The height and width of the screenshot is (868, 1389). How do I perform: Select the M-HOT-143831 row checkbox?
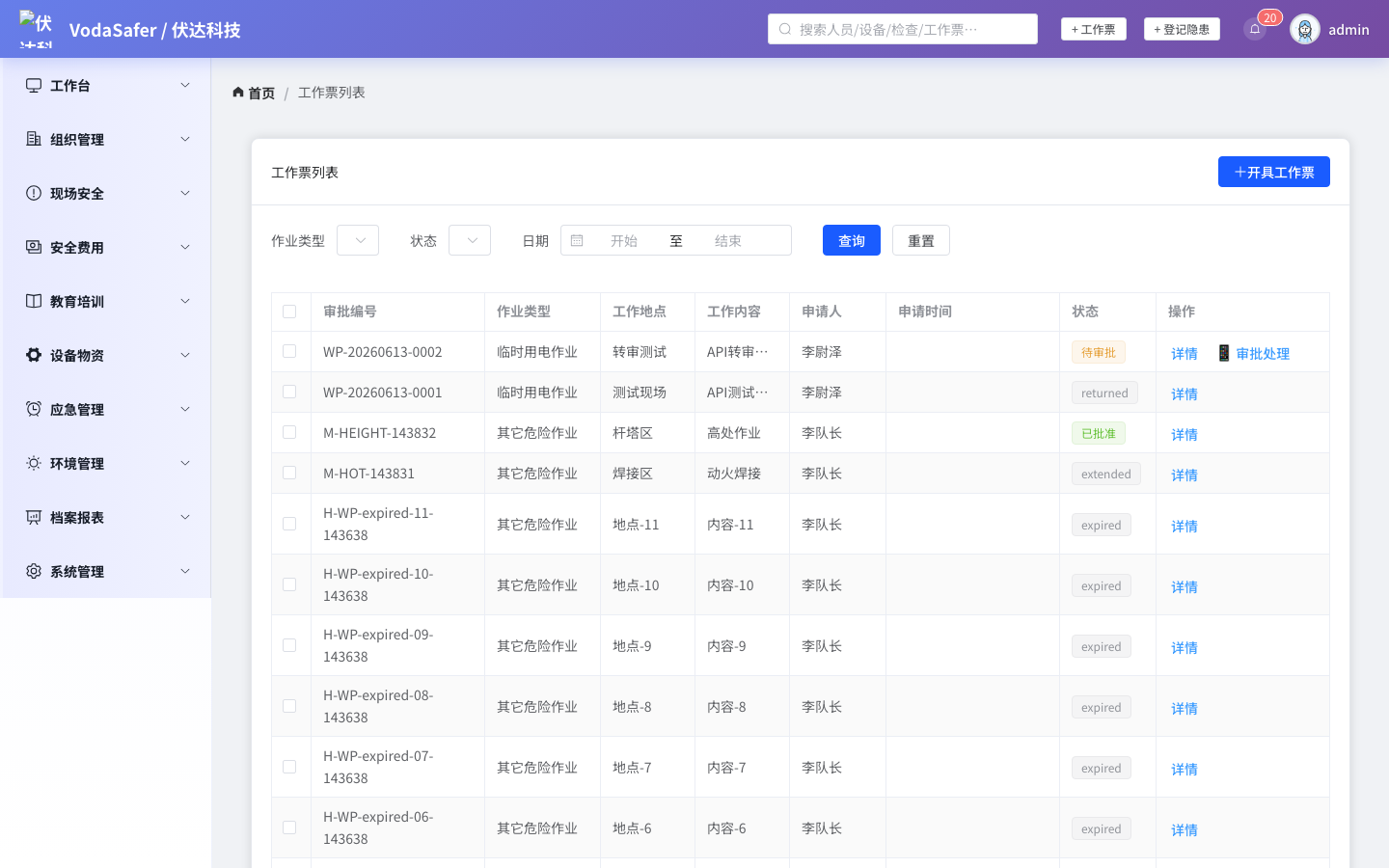pos(289,473)
